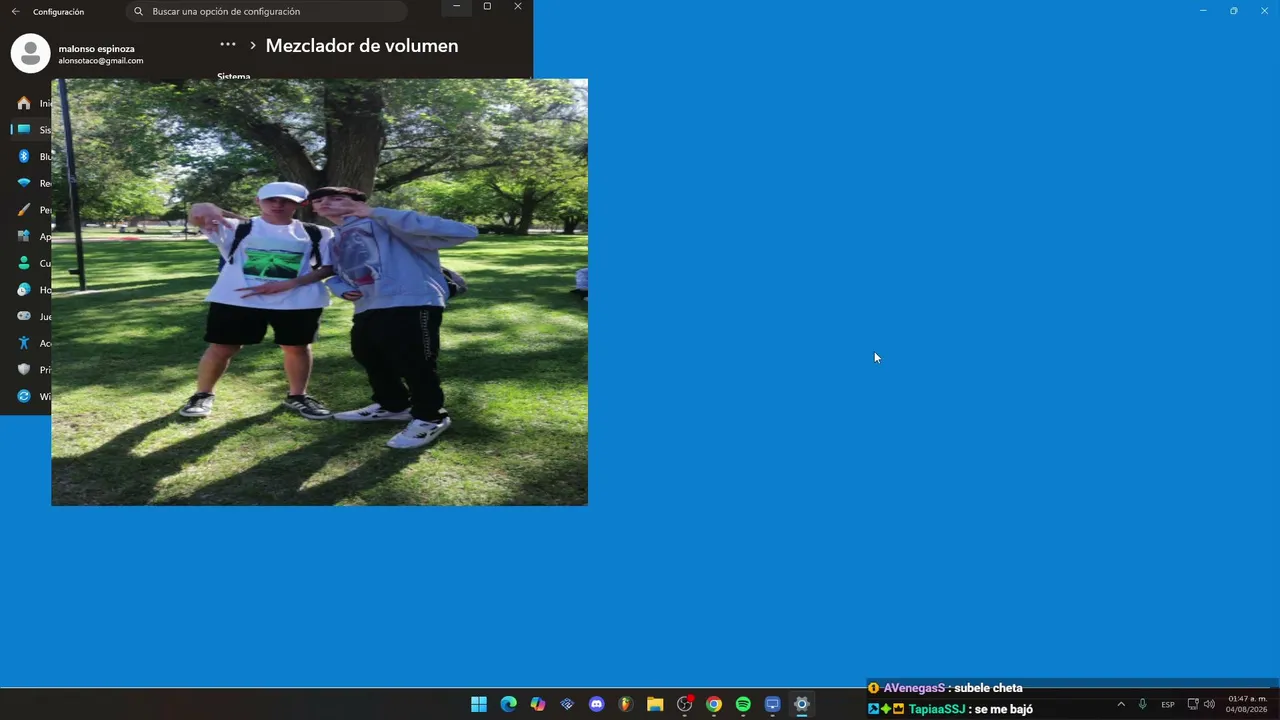Switch the ESP input language indicator
The height and width of the screenshot is (720, 1280).
point(1168,705)
